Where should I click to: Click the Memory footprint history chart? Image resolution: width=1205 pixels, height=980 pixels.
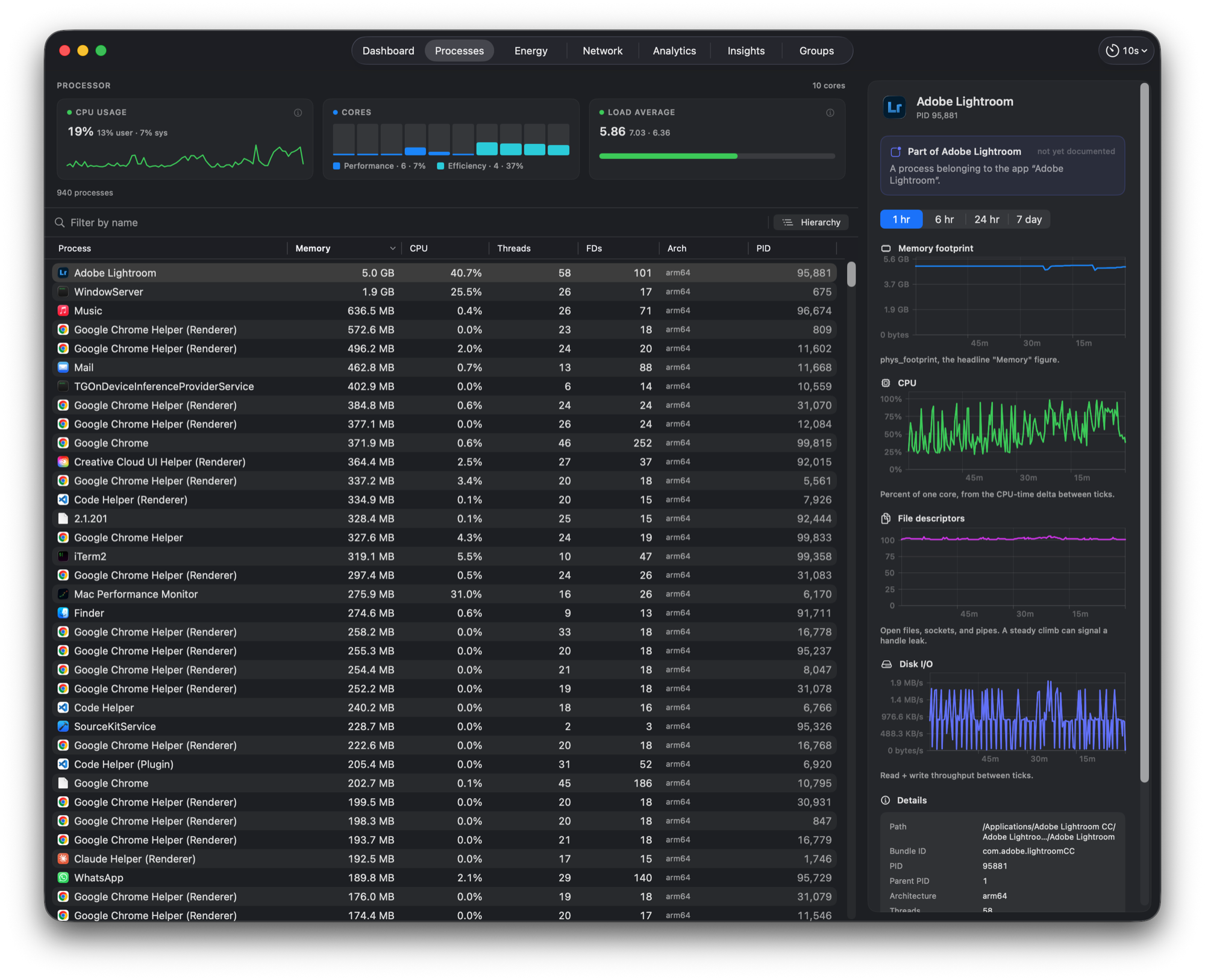[1019, 297]
